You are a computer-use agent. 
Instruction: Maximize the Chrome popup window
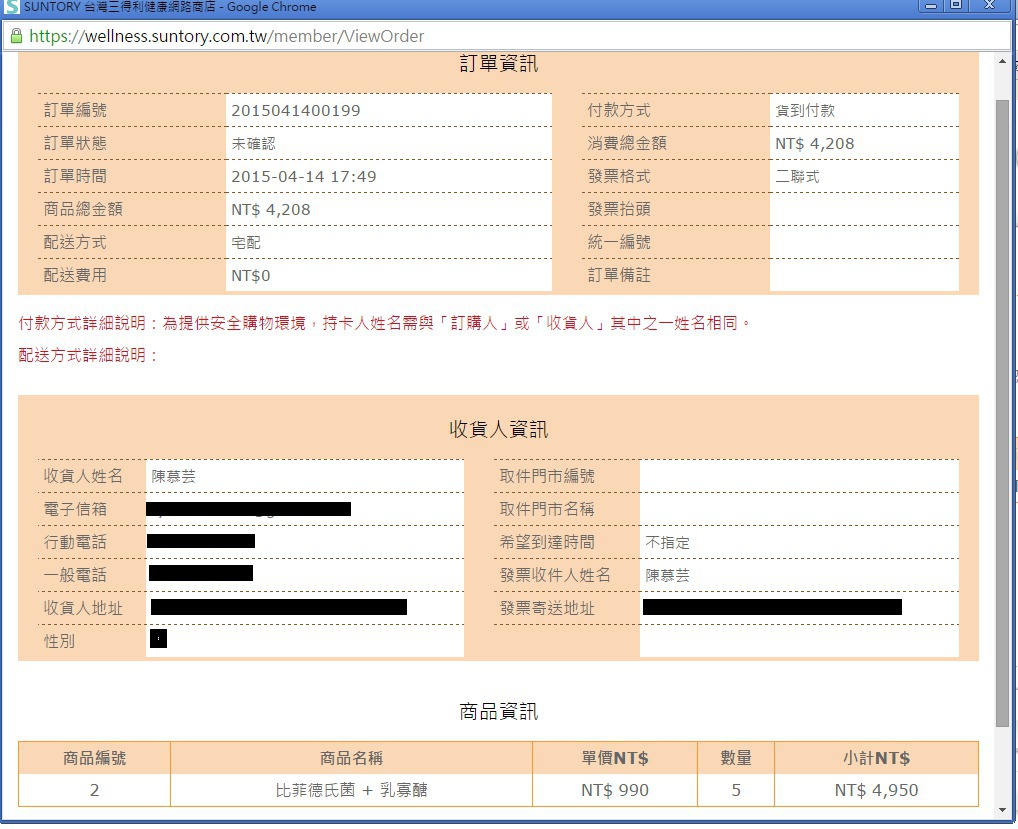click(956, 6)
